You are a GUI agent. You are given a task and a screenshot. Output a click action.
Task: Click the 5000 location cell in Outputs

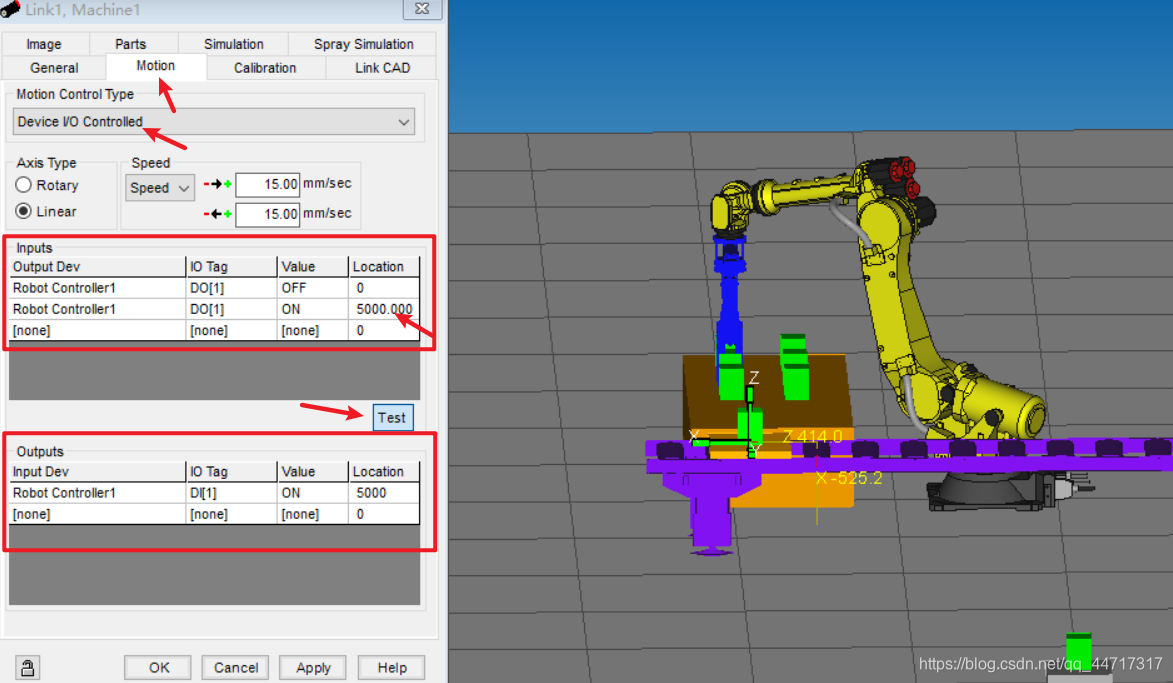[384, 493]
